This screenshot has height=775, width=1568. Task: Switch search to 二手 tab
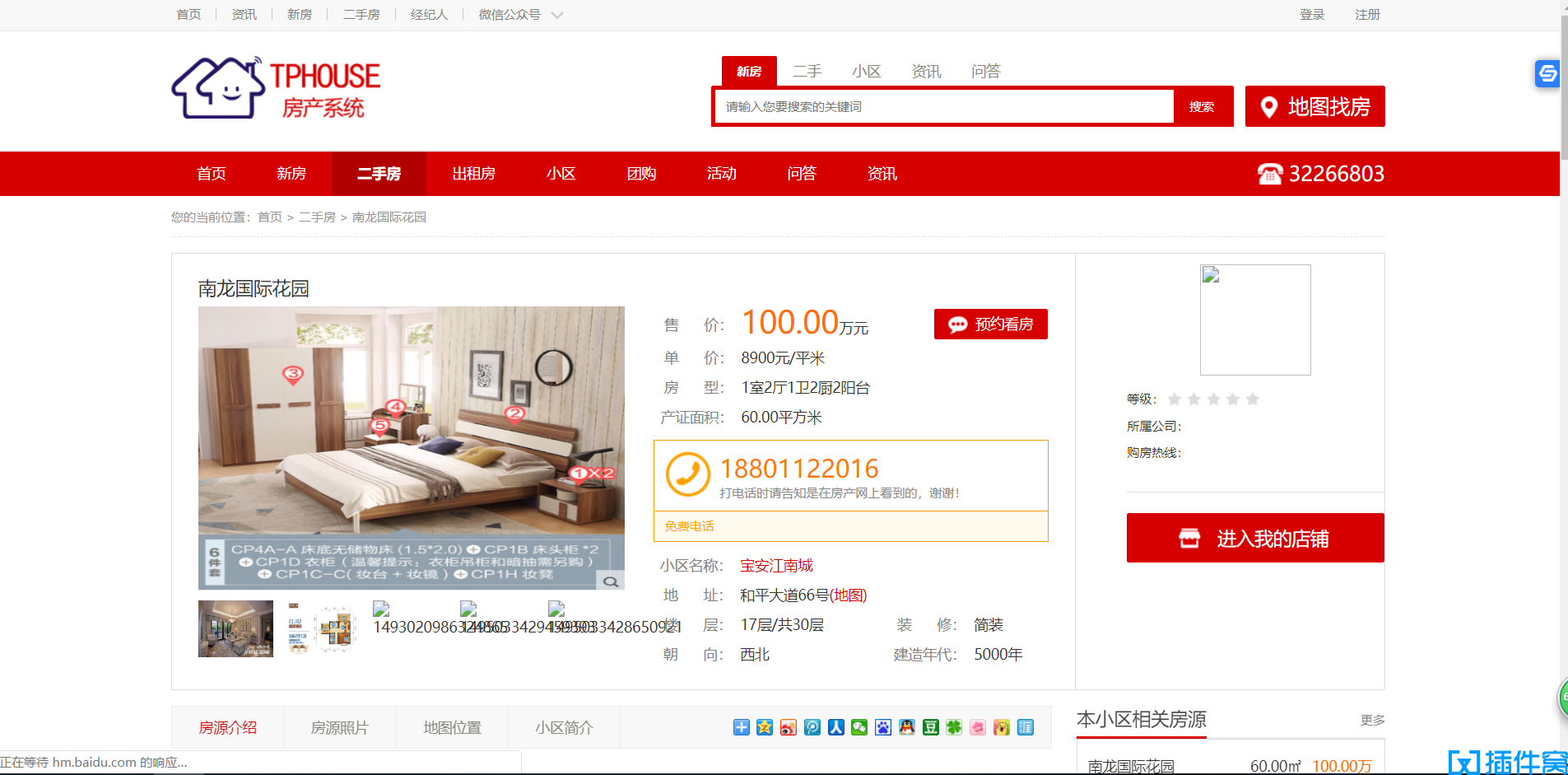(807, 72)
